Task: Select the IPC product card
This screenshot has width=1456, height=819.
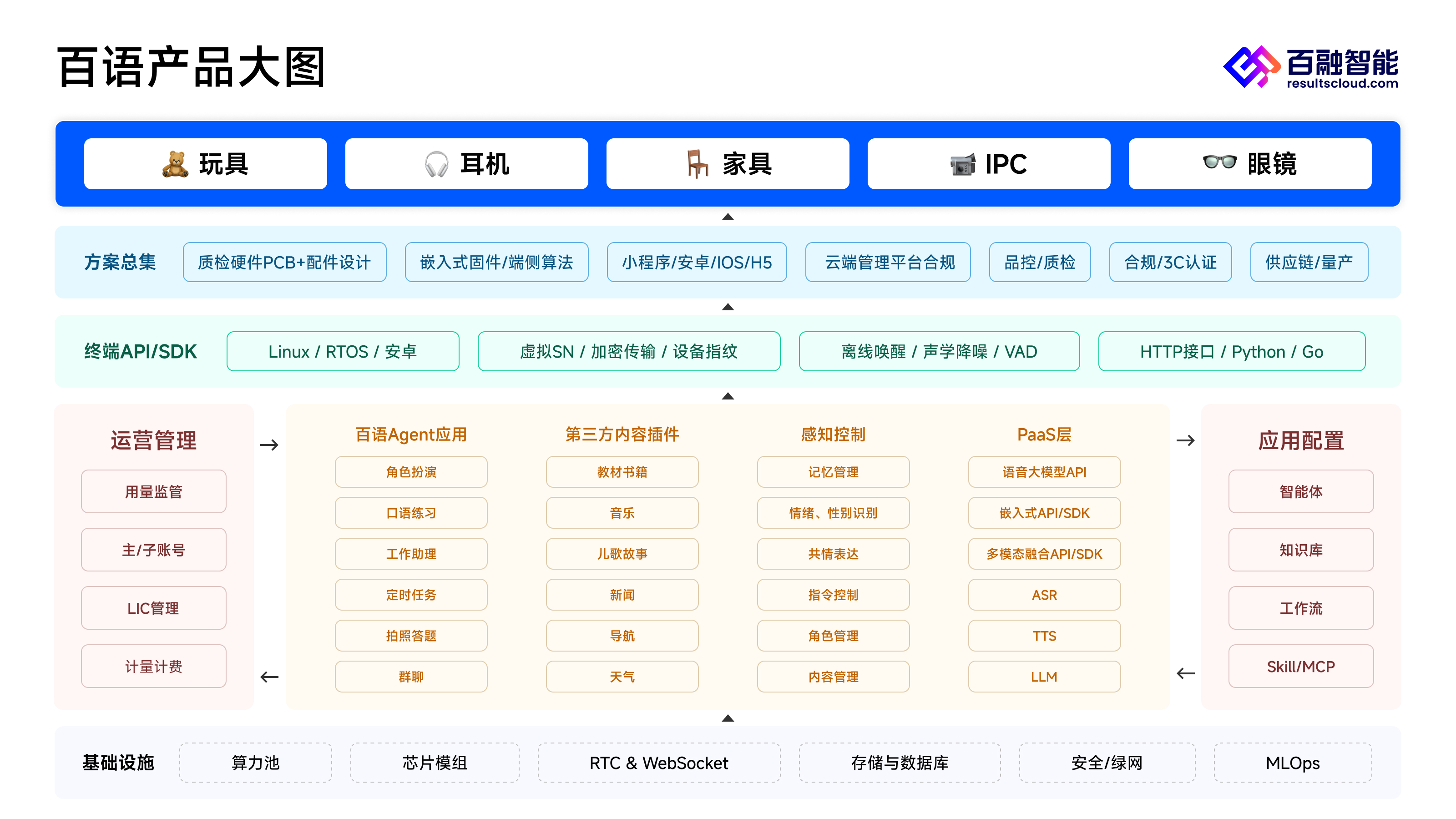Action: coord(989,164)
